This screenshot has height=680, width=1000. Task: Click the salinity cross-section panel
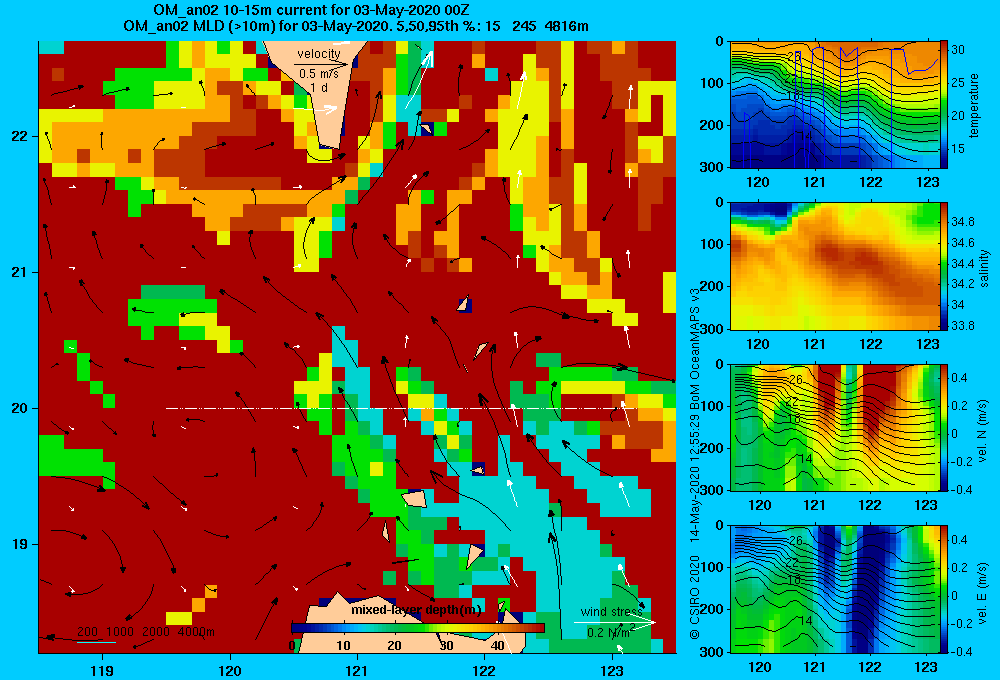click(835, 266)
